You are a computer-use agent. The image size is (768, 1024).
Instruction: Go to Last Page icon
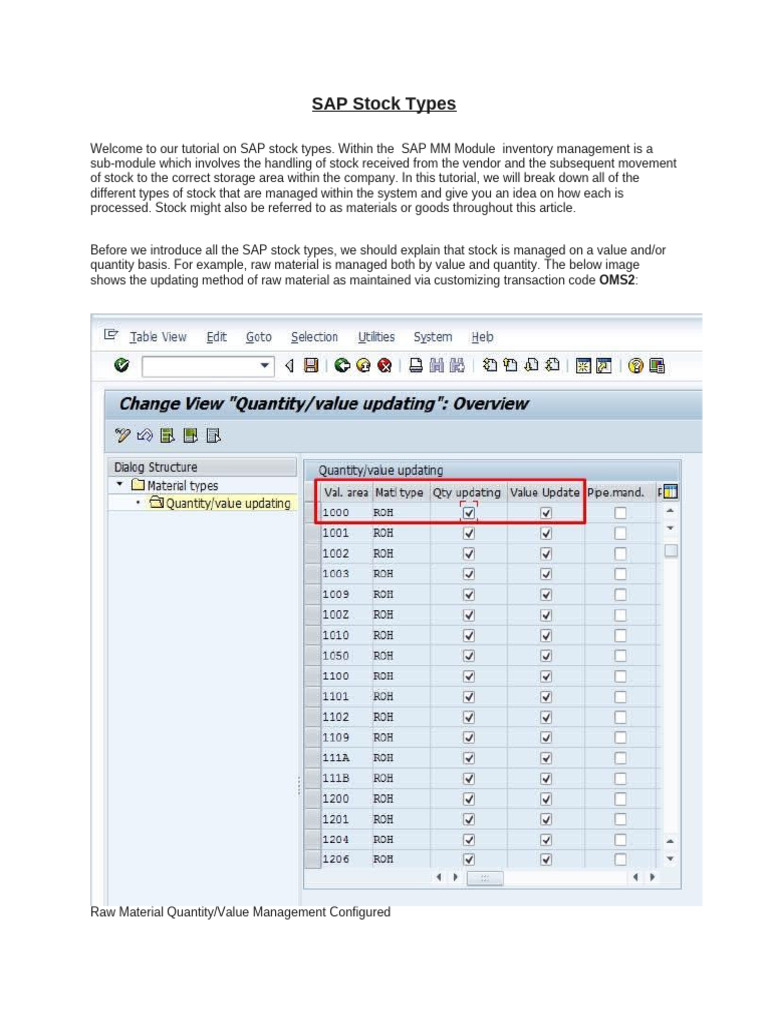tap(552, 365)
